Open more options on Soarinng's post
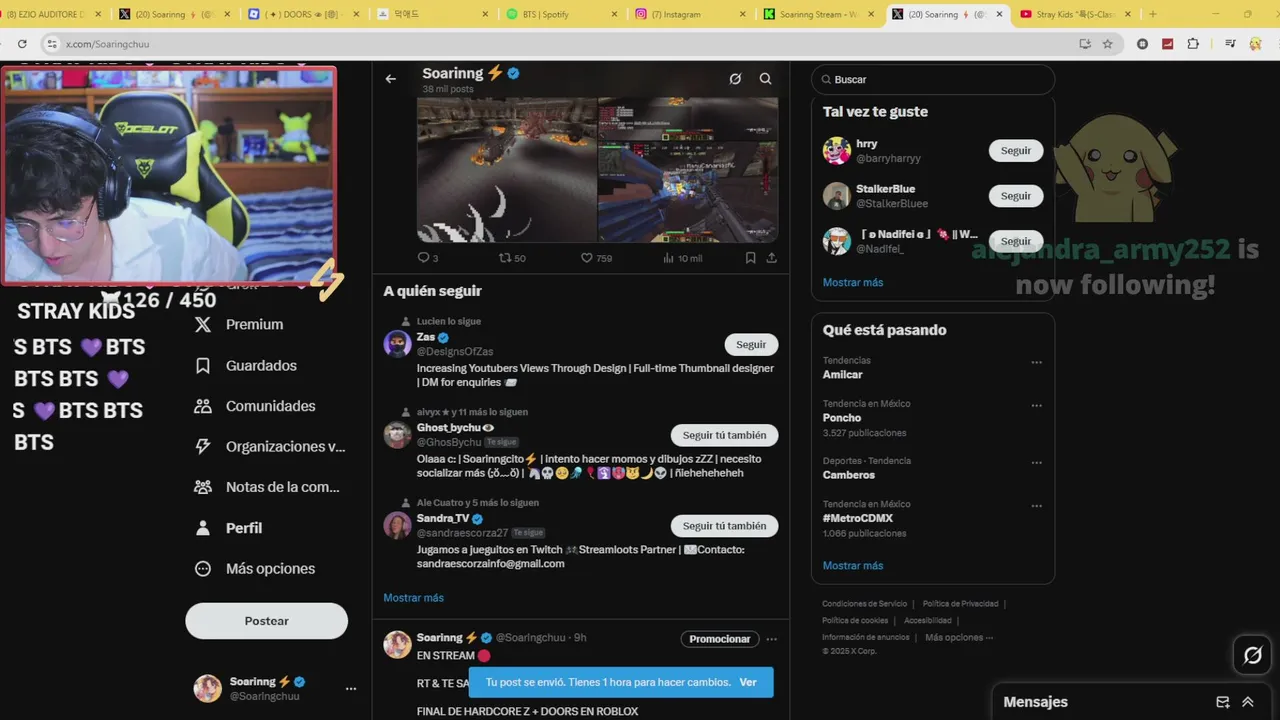The height and width of the screenshot is (720, 1280). (x=771, y=639)
